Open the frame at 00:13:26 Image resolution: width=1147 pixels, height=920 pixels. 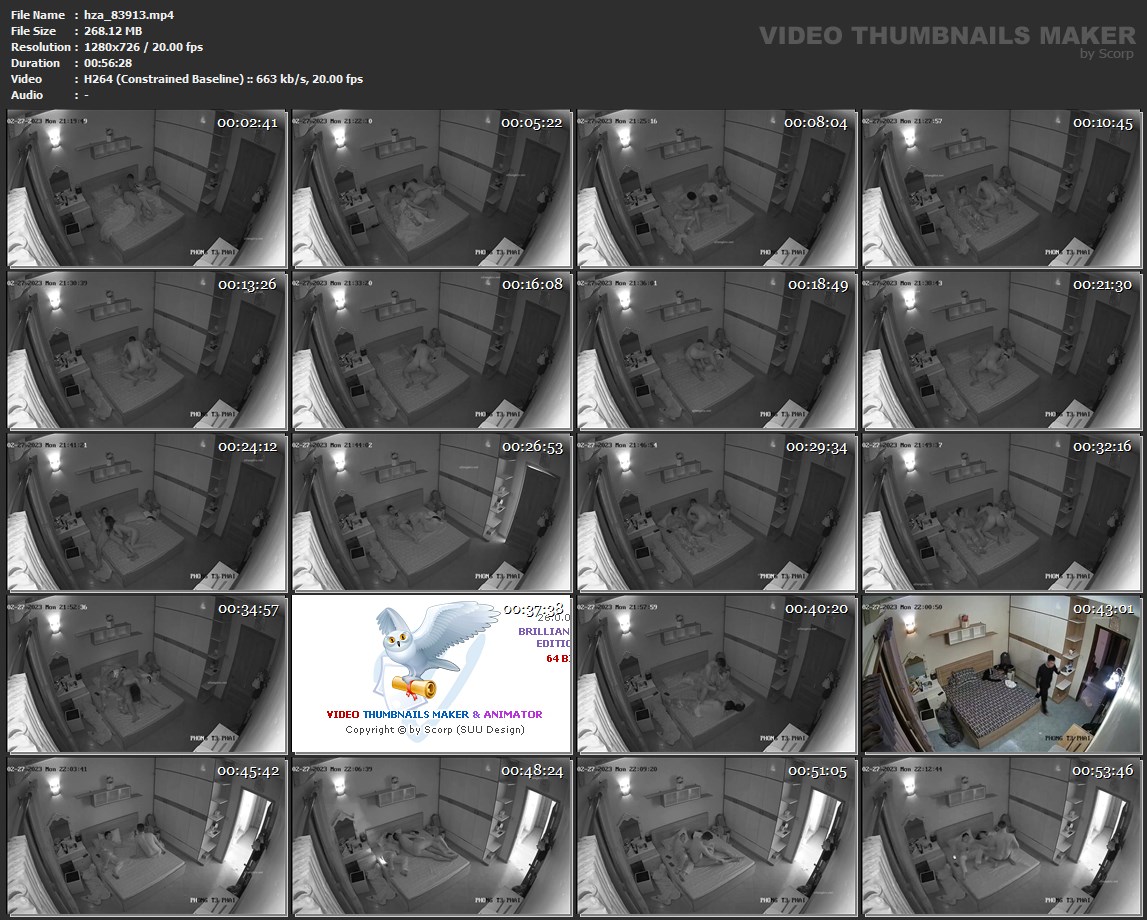pos(147,350)
